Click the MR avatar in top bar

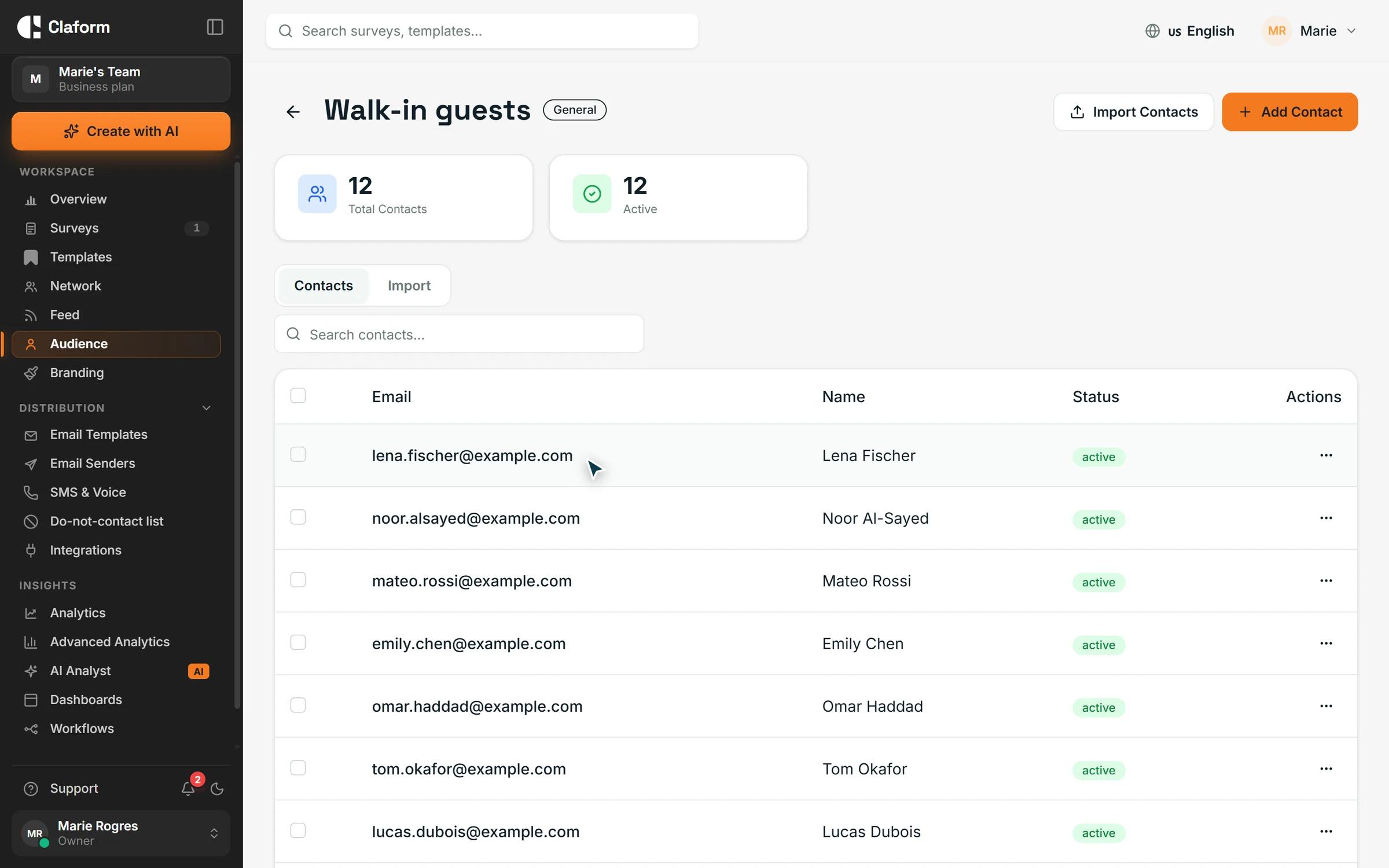click(1277, 31)
